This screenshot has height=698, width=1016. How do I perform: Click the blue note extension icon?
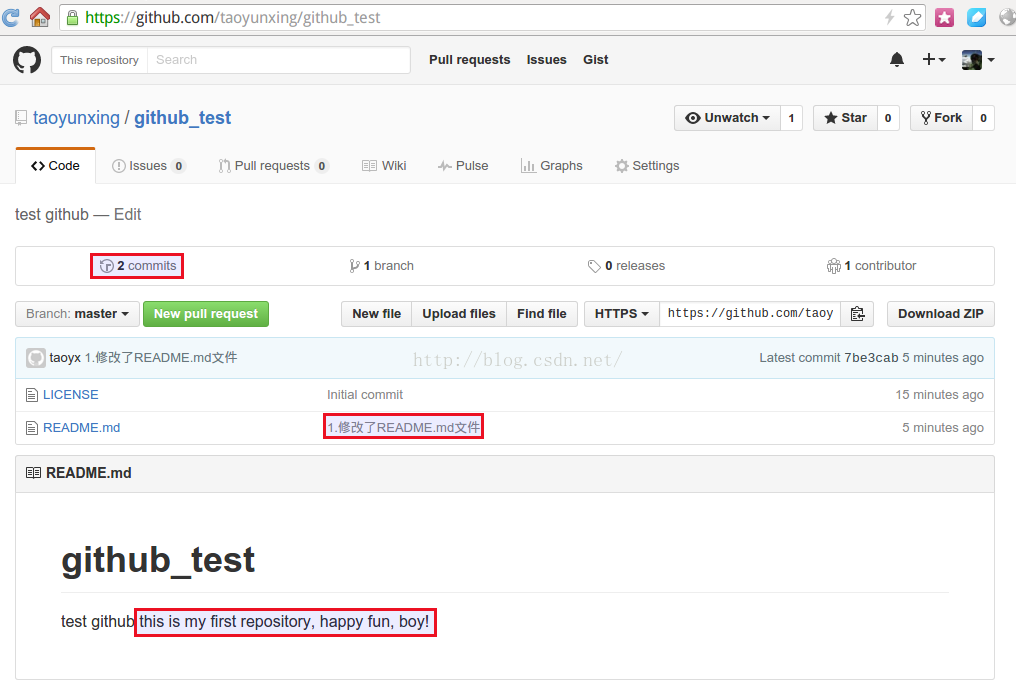point(976,17)
